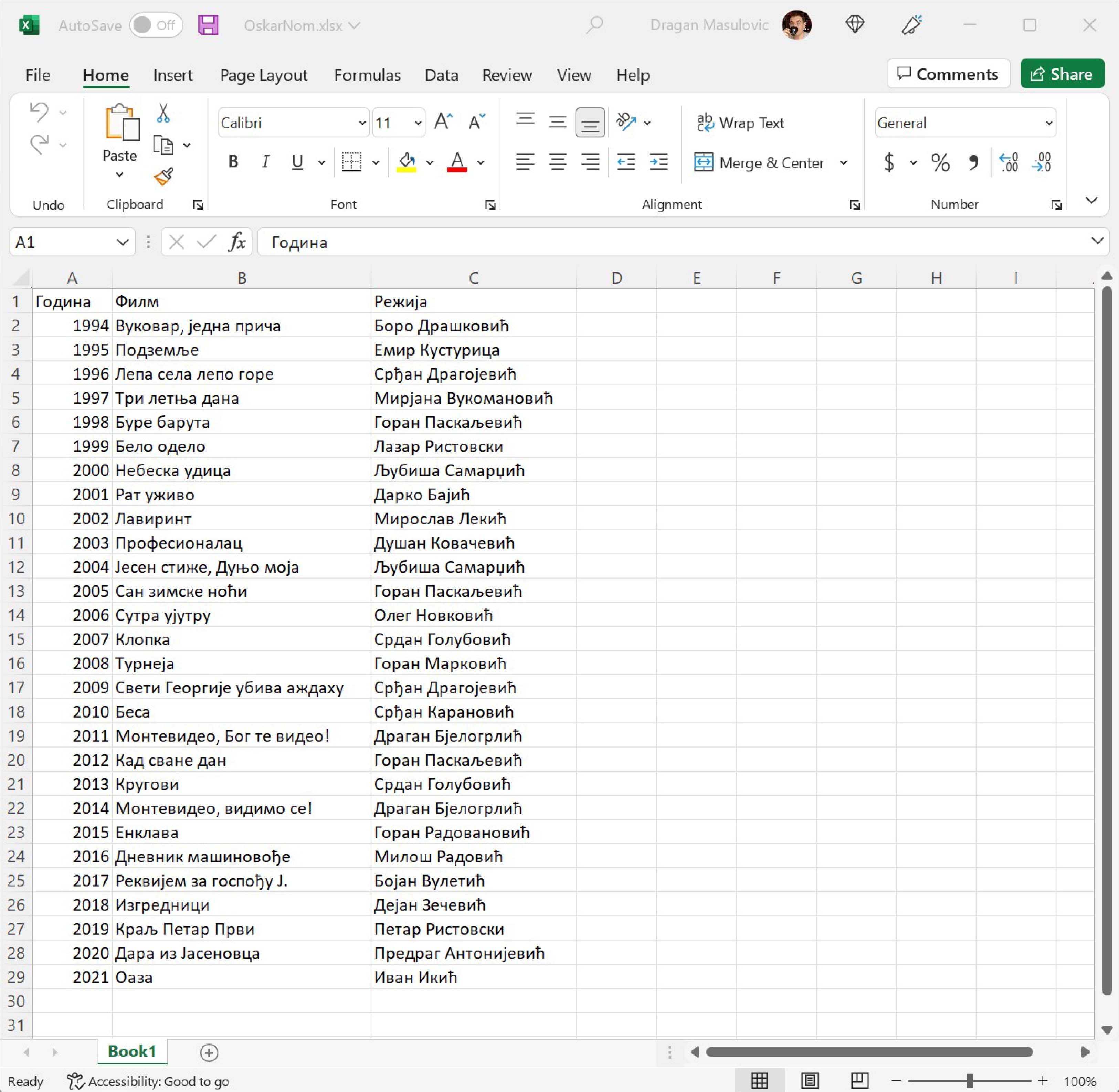Click the Insert Function fx icon
This screenshot has width=1119, height=1092.
tap(237, 242)
